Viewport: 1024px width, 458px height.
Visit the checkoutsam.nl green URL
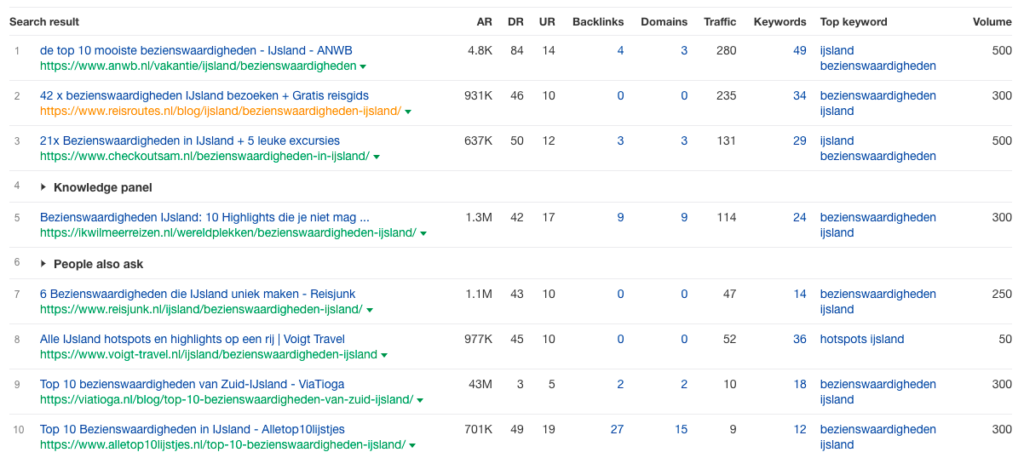tap(205, 156)
